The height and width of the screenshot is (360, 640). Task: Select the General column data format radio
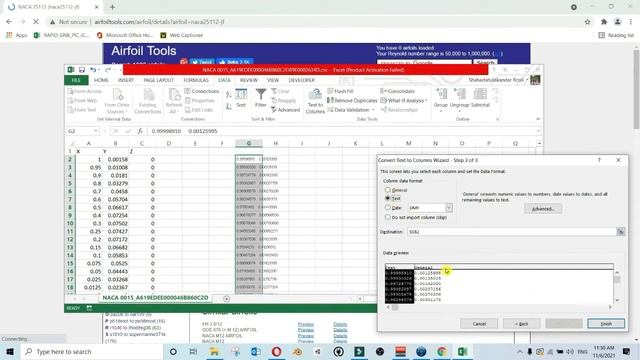388,190
